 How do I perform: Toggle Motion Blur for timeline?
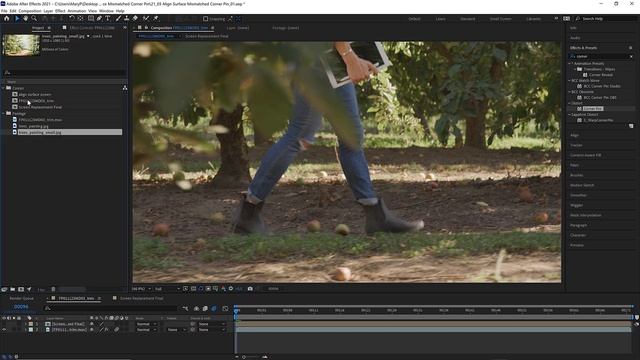click(214, 309)
